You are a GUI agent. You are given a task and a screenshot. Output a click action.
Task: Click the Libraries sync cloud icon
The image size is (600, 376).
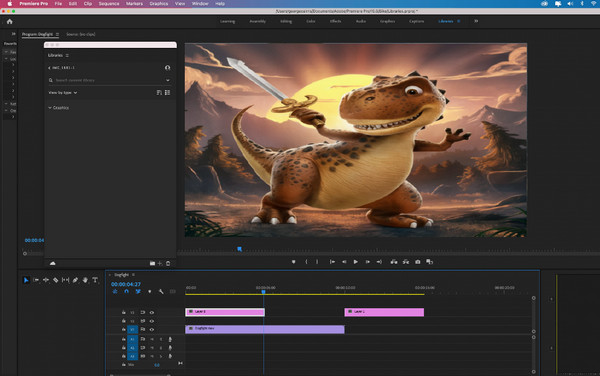point(53,263)
